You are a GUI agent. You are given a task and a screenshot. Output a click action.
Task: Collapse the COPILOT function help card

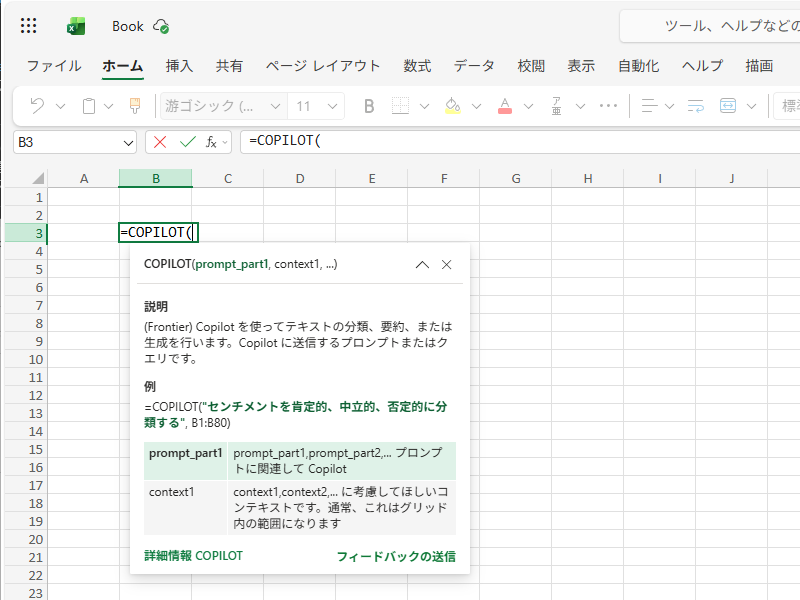pos(422,264)
